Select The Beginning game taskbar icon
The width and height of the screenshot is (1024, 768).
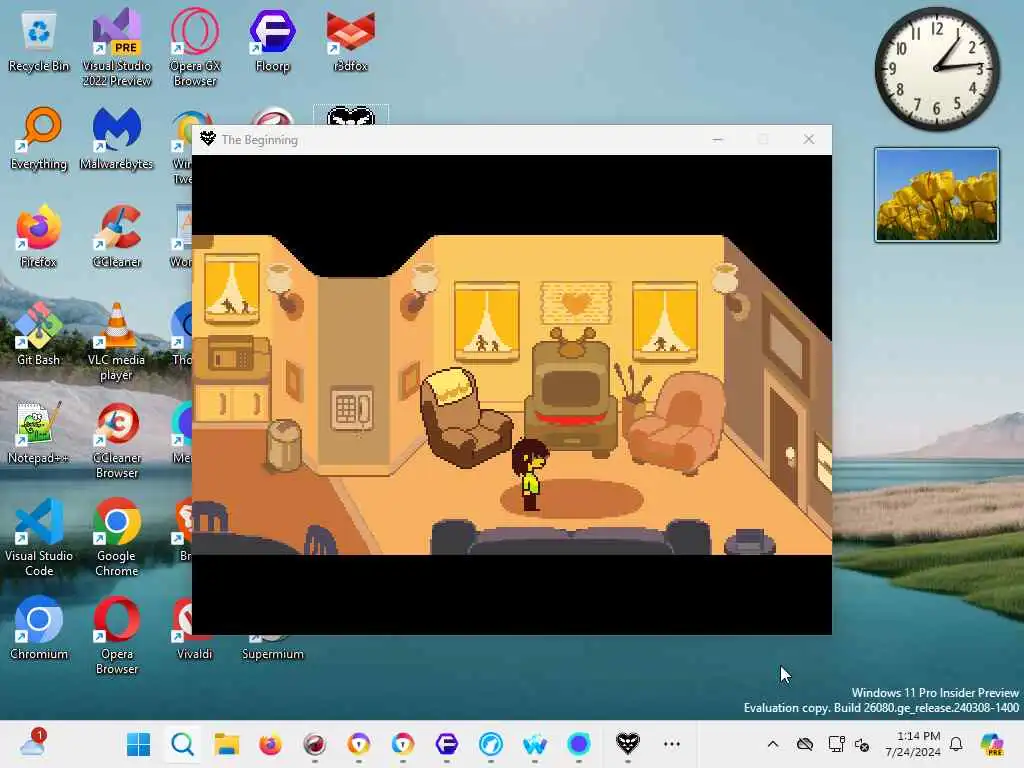pos(628,744)
